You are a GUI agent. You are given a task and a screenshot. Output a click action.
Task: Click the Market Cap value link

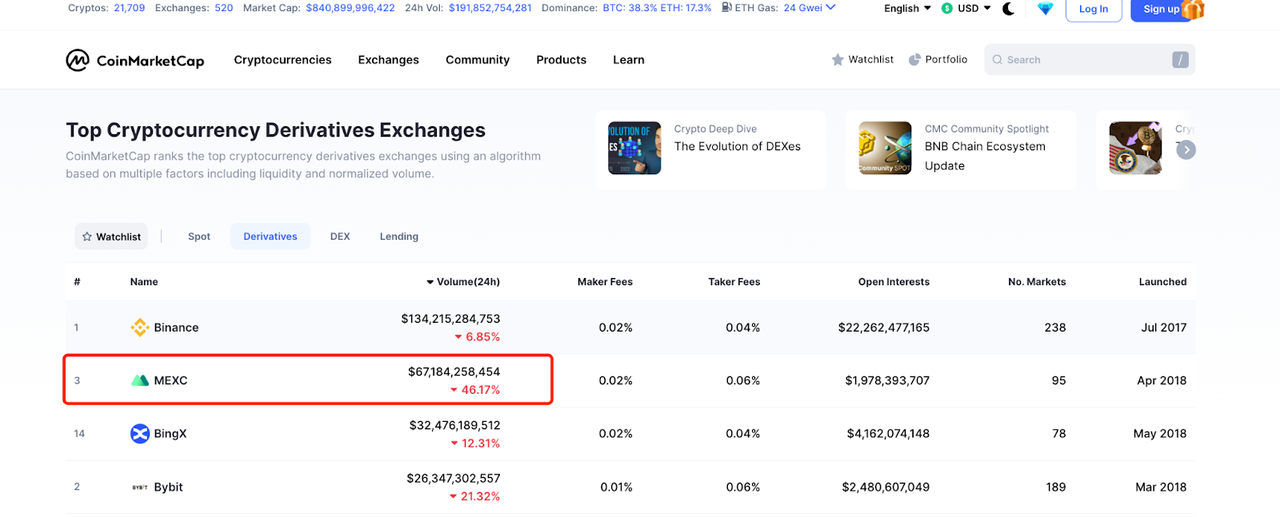(350, 8)
